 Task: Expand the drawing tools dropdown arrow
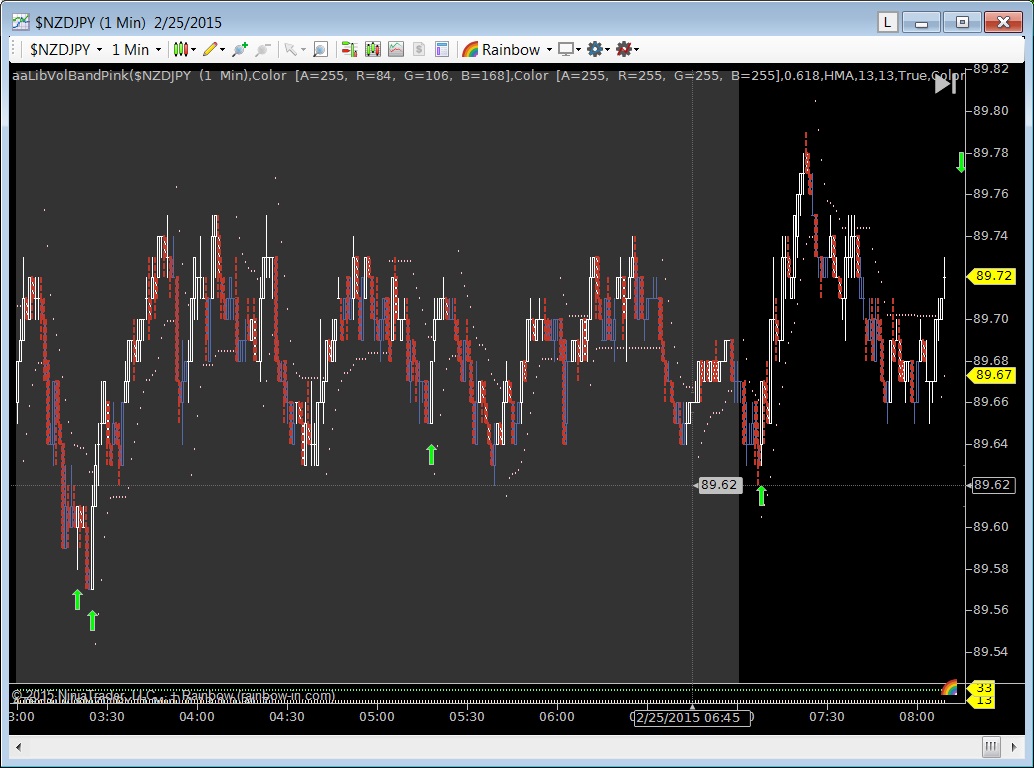(x=222, y=49)
